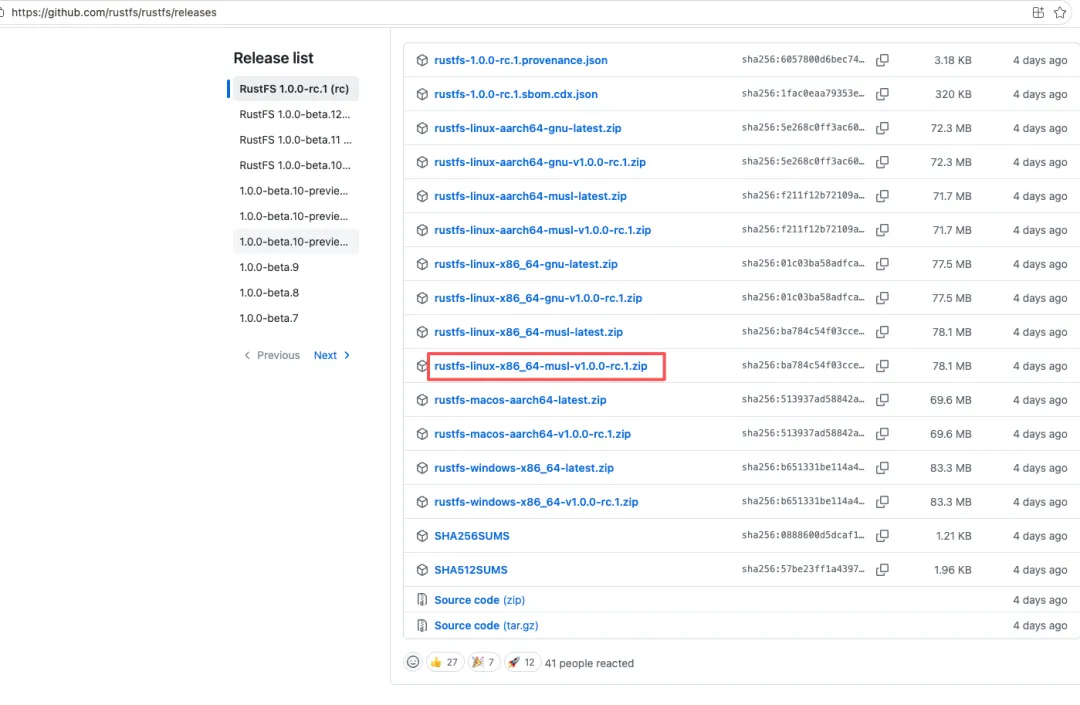
Task: Download rustfs-linux-aarch64-musl-latest.zip
Action: click(530, 196)
